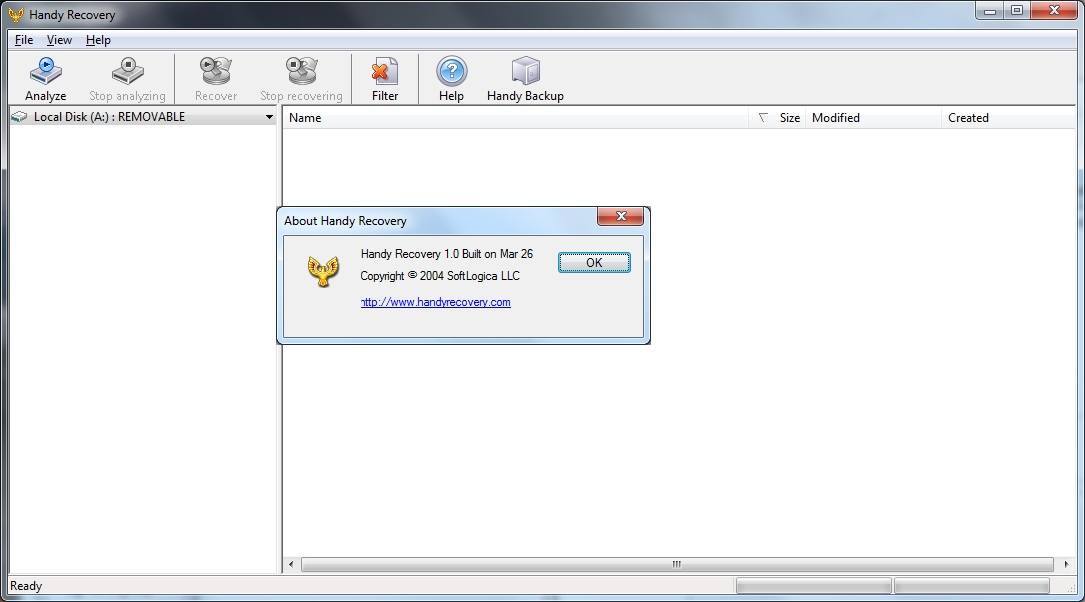Open the View menu
Image resolution: width=1085 pixels, height=602 pixels.
59,40
